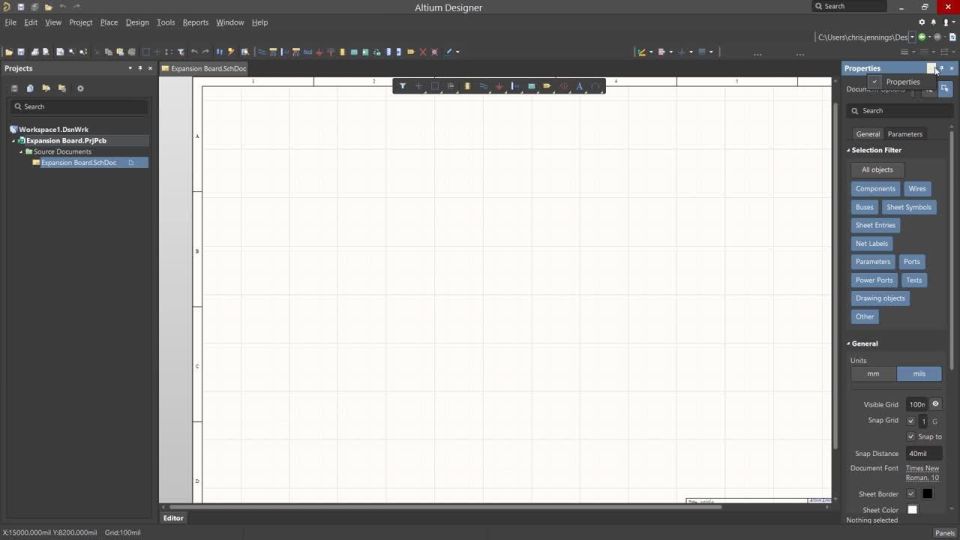Image resolution: width=960 pixels, height=540 pixels.
Task: Click the Place Wire icon in active bar
Action: point(484,86)
